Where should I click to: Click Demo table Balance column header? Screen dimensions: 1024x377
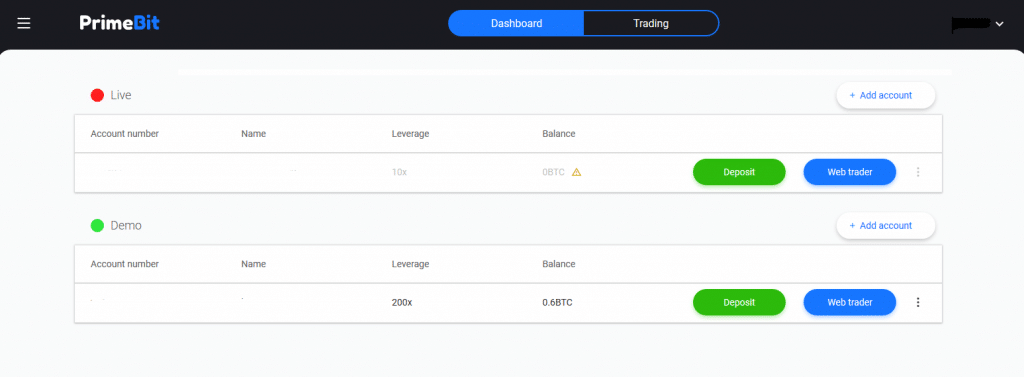click(x=558, y=264)
